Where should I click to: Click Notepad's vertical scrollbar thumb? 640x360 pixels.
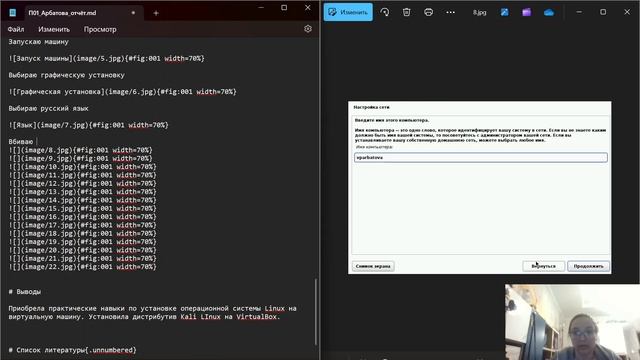point(316,312)
